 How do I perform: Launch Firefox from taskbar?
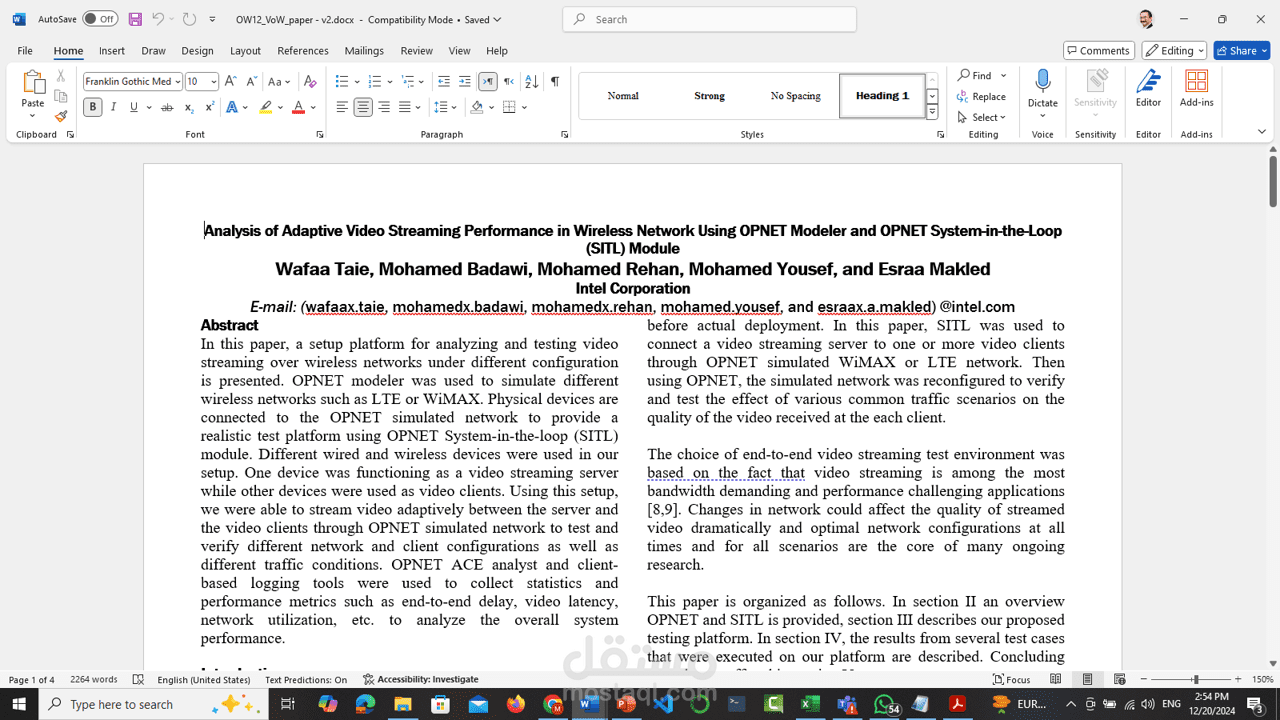click(516, 704)
